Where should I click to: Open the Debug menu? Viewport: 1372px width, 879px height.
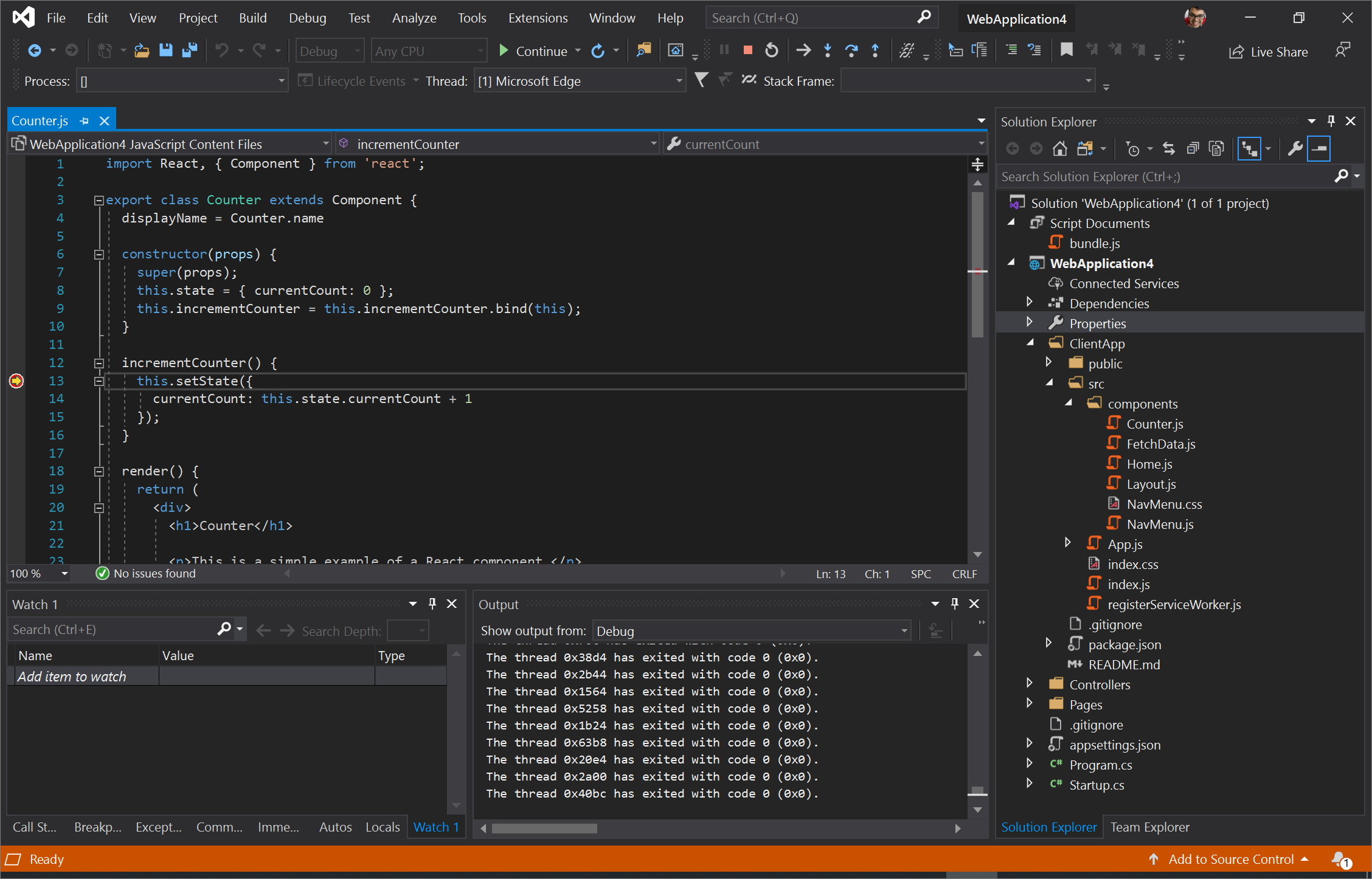pyautogui.click(x=305, y=17)
